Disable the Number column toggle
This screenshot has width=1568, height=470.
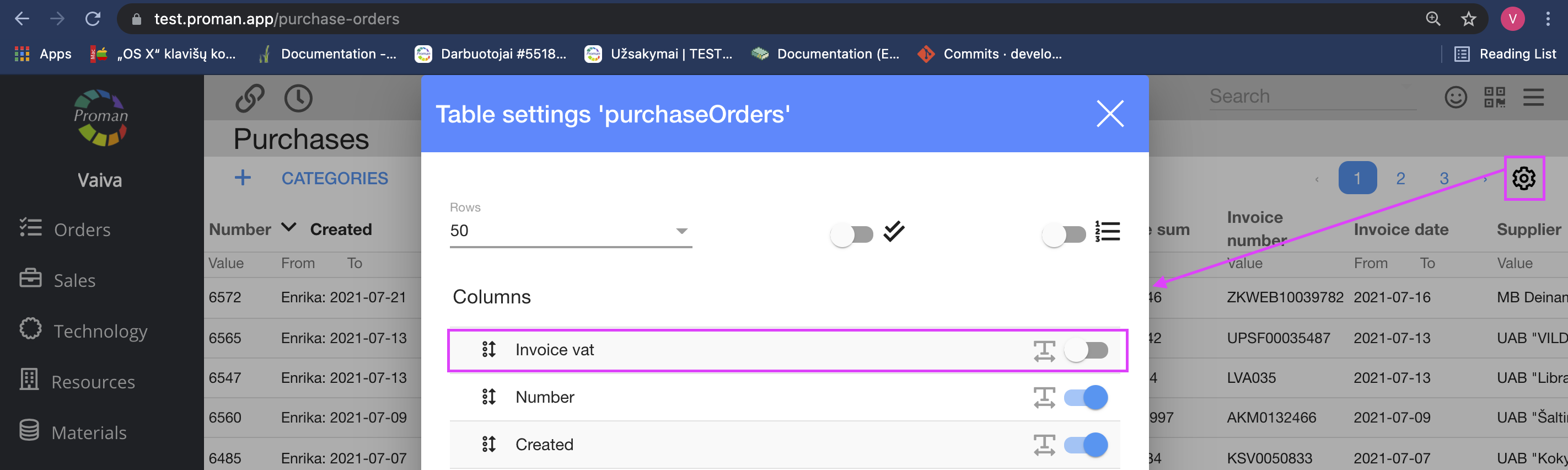pyautogui.click(x=1086, y=398)
